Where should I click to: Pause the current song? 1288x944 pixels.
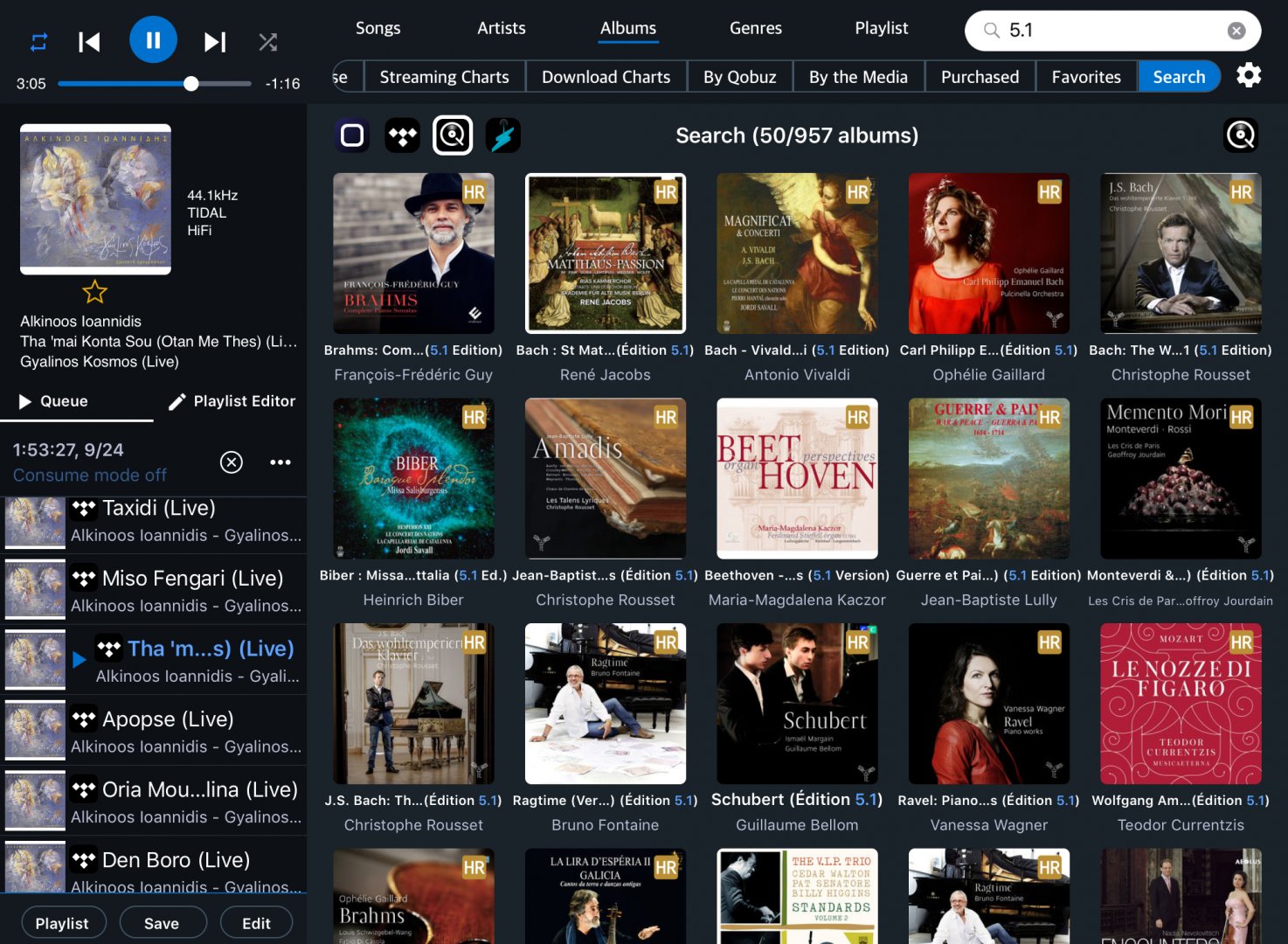click(x=153, y=40)
